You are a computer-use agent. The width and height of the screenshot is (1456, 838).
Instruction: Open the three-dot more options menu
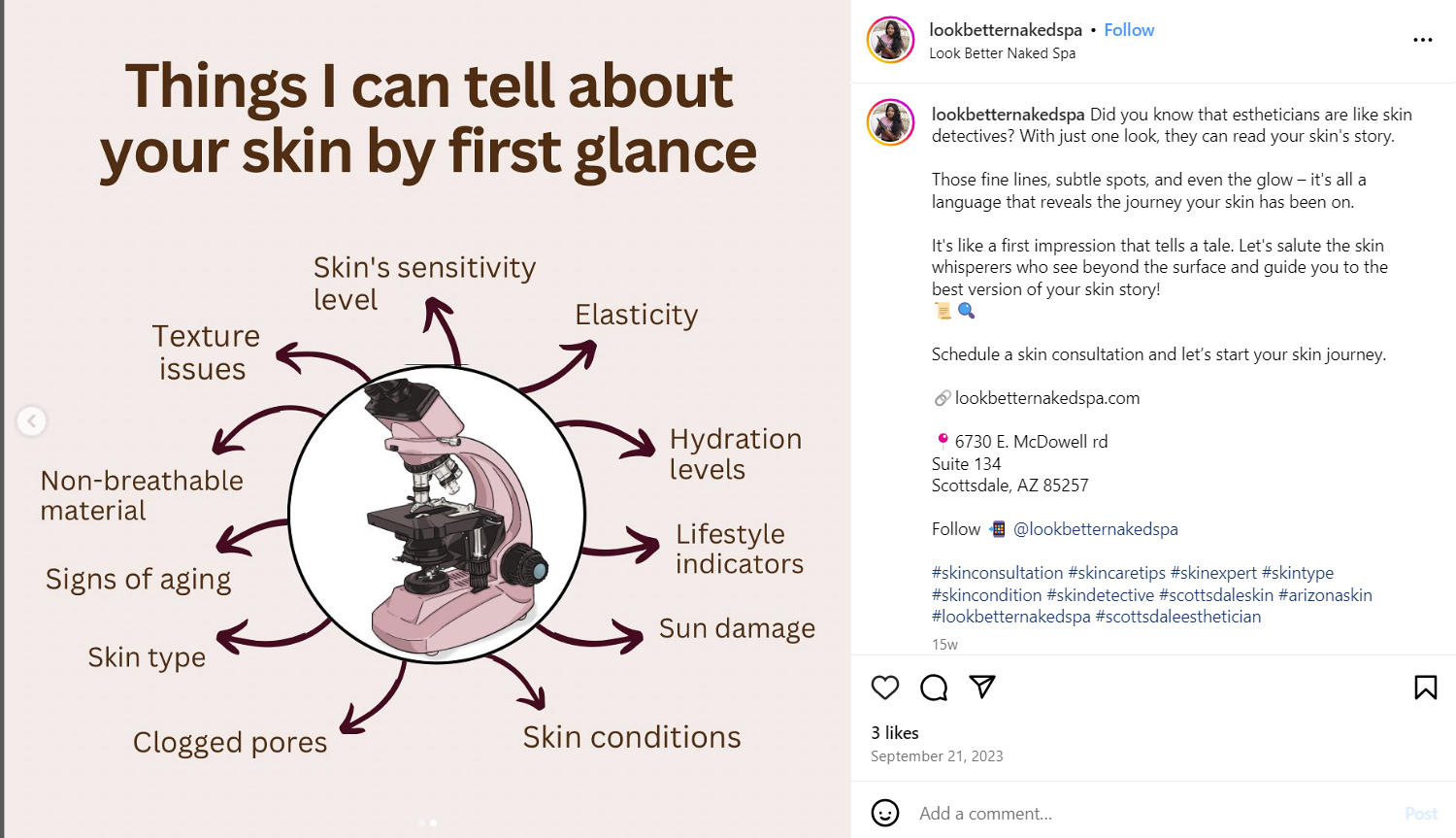coord(1422,40)
